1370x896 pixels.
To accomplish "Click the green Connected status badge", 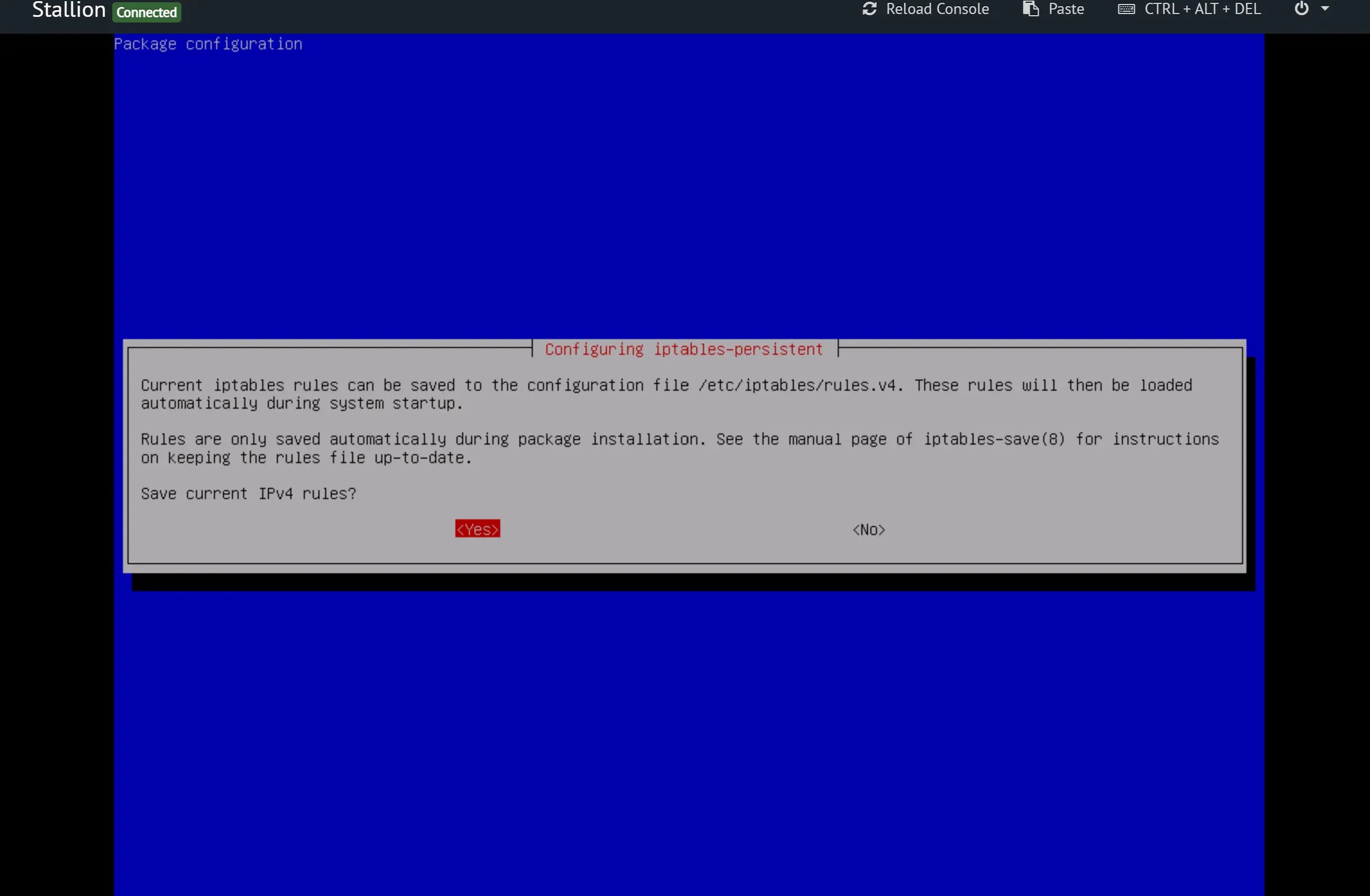I will pos(146,12).
